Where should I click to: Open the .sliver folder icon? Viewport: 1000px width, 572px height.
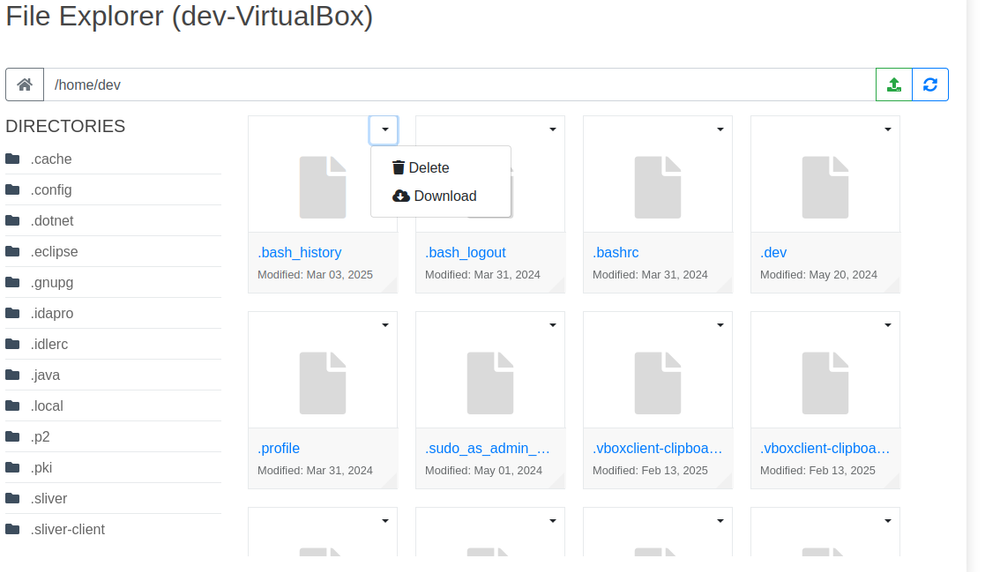pos(13,498)
